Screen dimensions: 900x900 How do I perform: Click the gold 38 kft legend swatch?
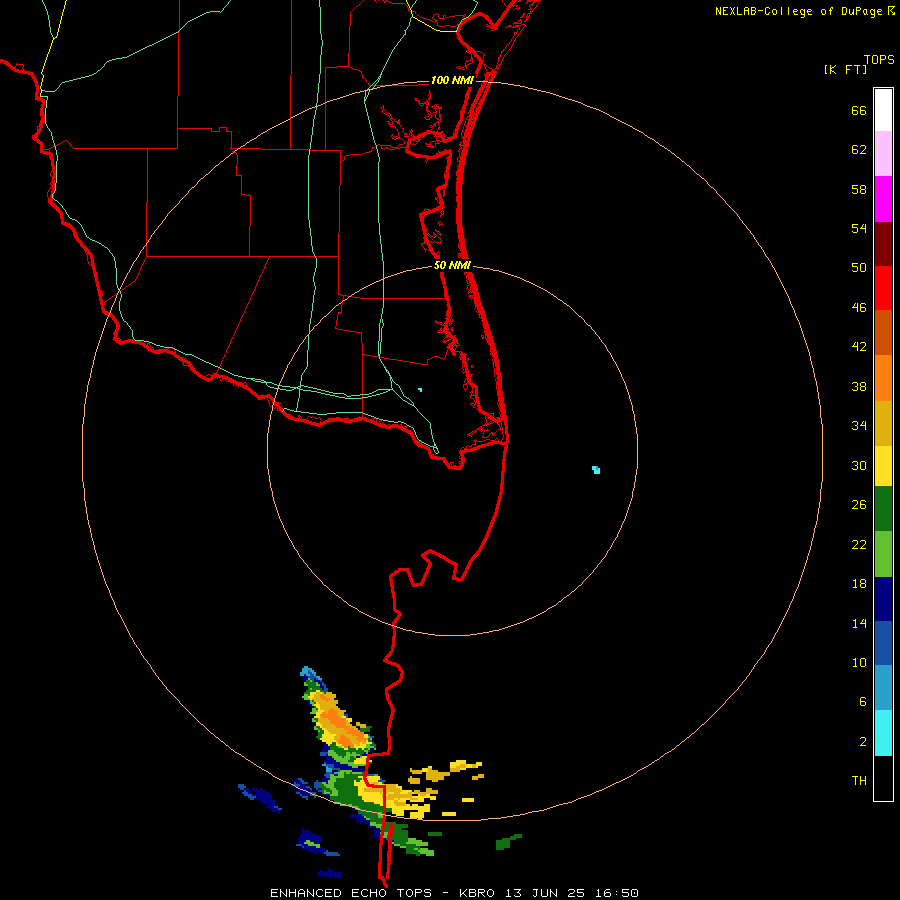tap(883, 423)
